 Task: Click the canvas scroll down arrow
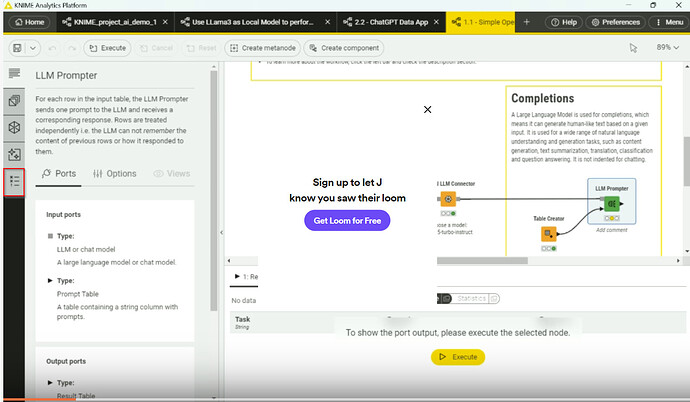tap(686, 252)
